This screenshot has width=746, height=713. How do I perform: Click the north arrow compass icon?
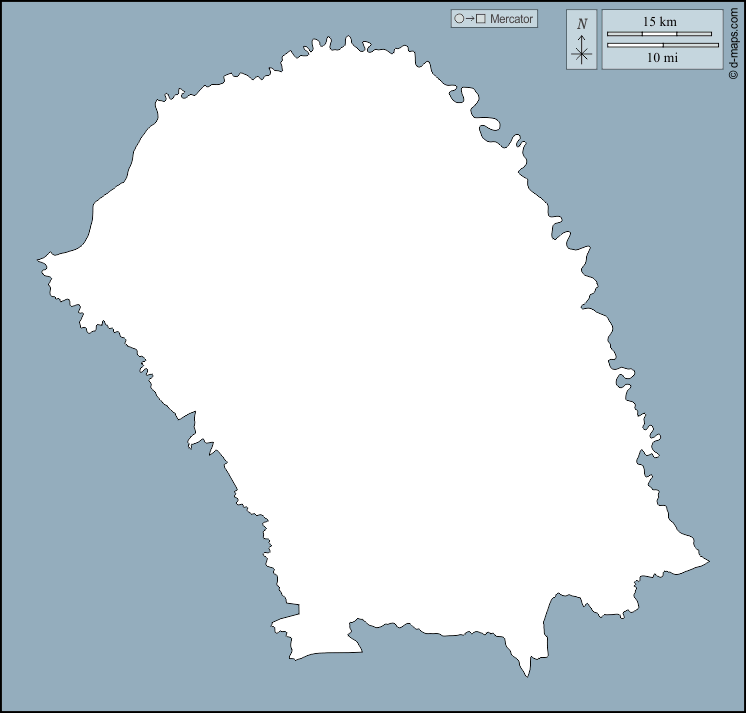pyautogui.click(x=582, y=40)
